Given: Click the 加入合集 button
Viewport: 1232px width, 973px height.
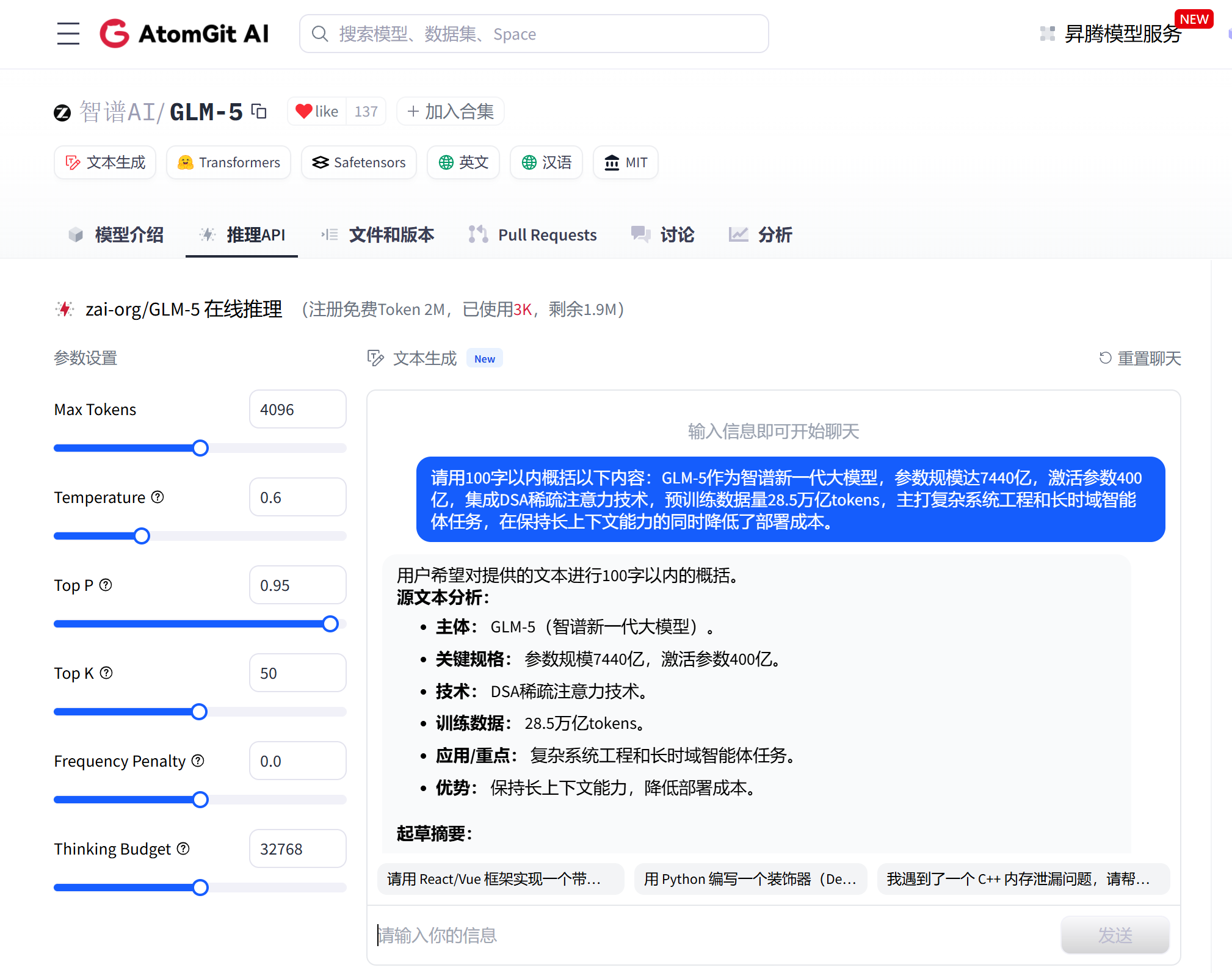Looking at the screenshot, I should [x=451, y=111].
